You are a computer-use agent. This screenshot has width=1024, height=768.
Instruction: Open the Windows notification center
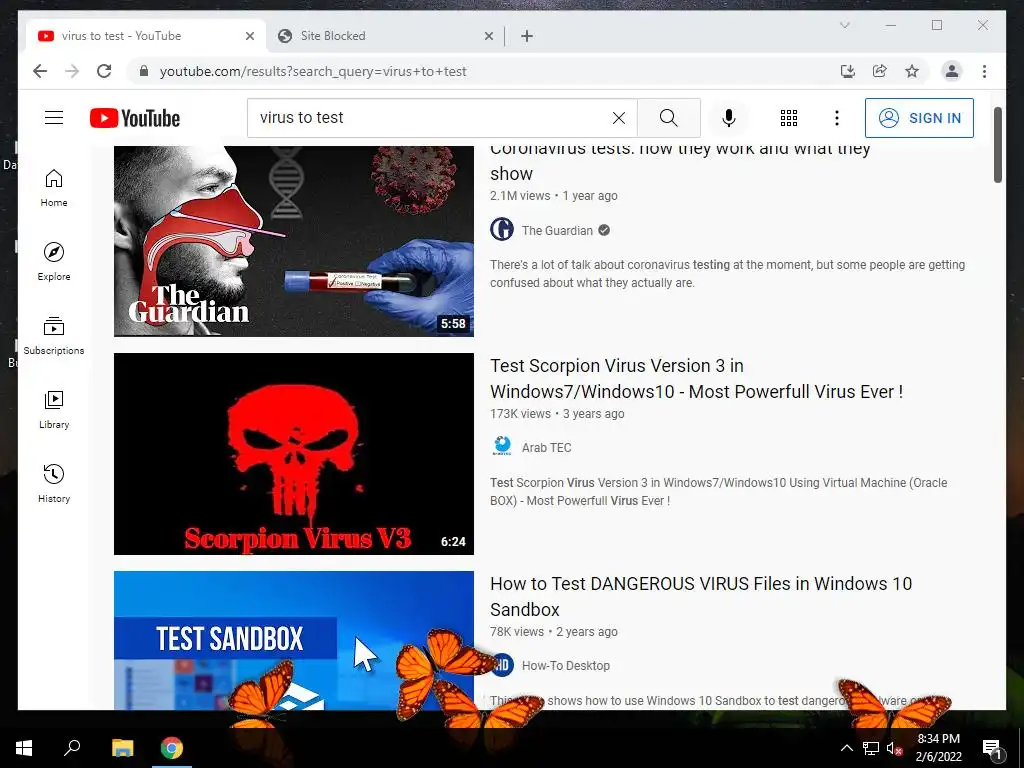click(x=992, y=748)
